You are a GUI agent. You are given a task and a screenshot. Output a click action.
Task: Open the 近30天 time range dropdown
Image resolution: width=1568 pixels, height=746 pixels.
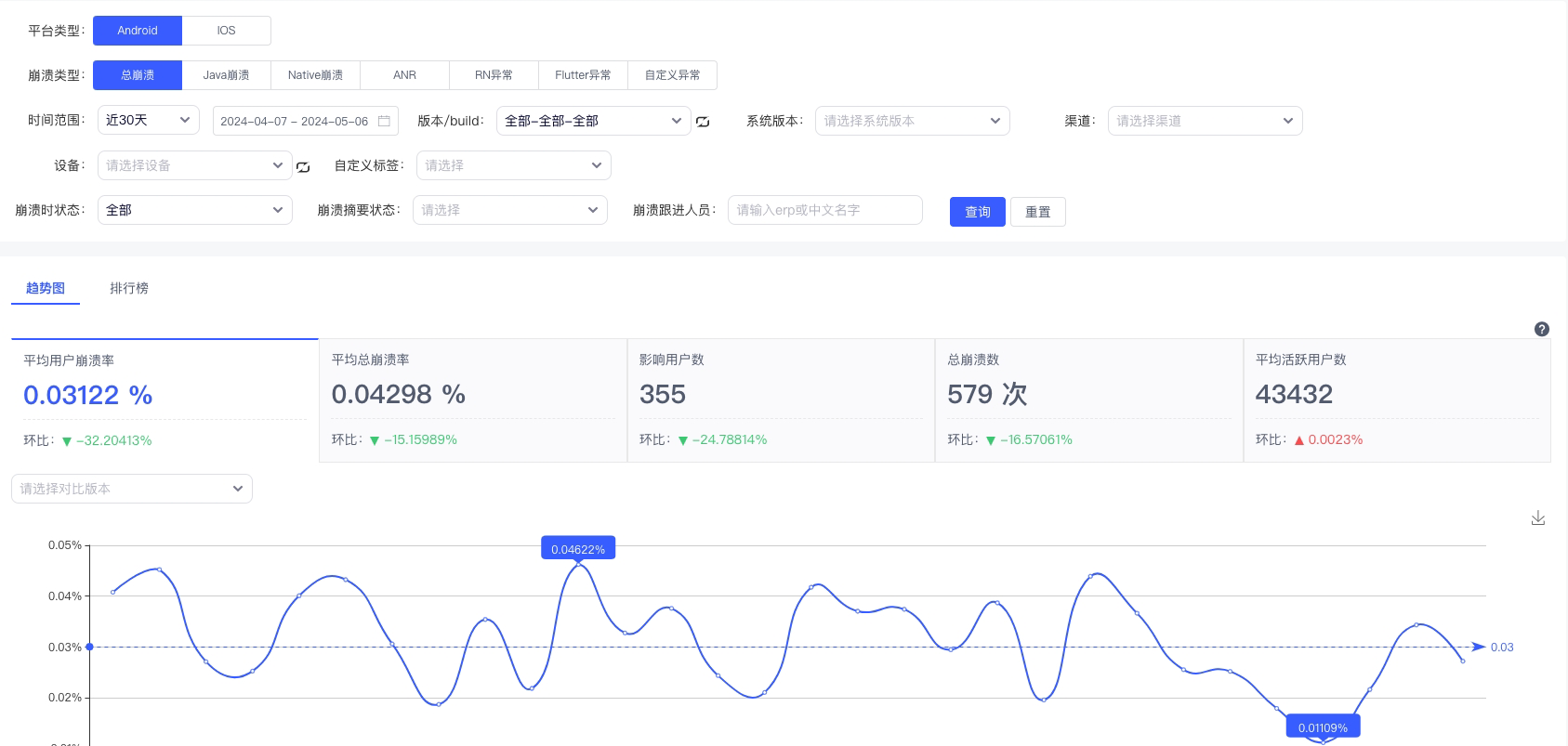[x=149, y=120]
